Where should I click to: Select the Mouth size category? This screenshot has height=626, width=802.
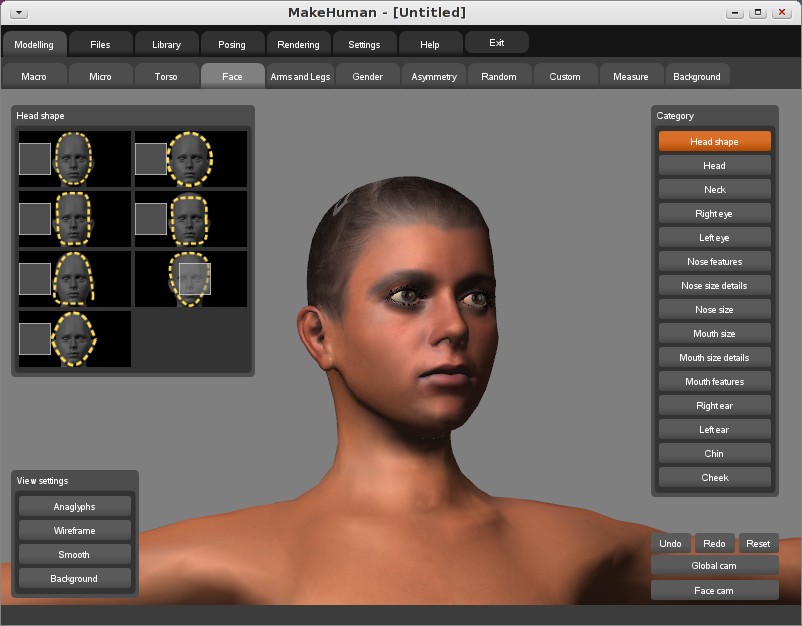pos(715,333)
